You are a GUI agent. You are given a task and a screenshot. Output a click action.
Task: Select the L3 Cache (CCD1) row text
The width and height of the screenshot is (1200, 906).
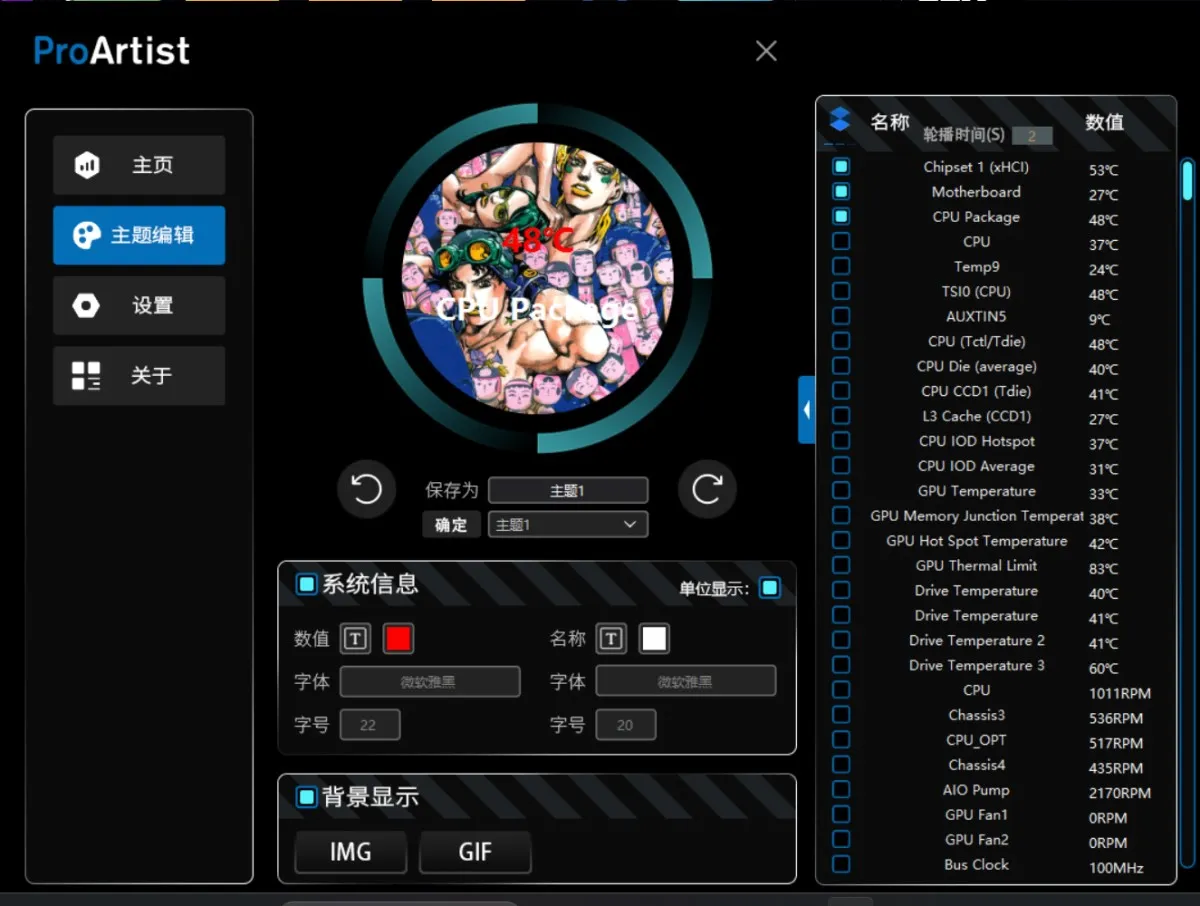(977, 416)
